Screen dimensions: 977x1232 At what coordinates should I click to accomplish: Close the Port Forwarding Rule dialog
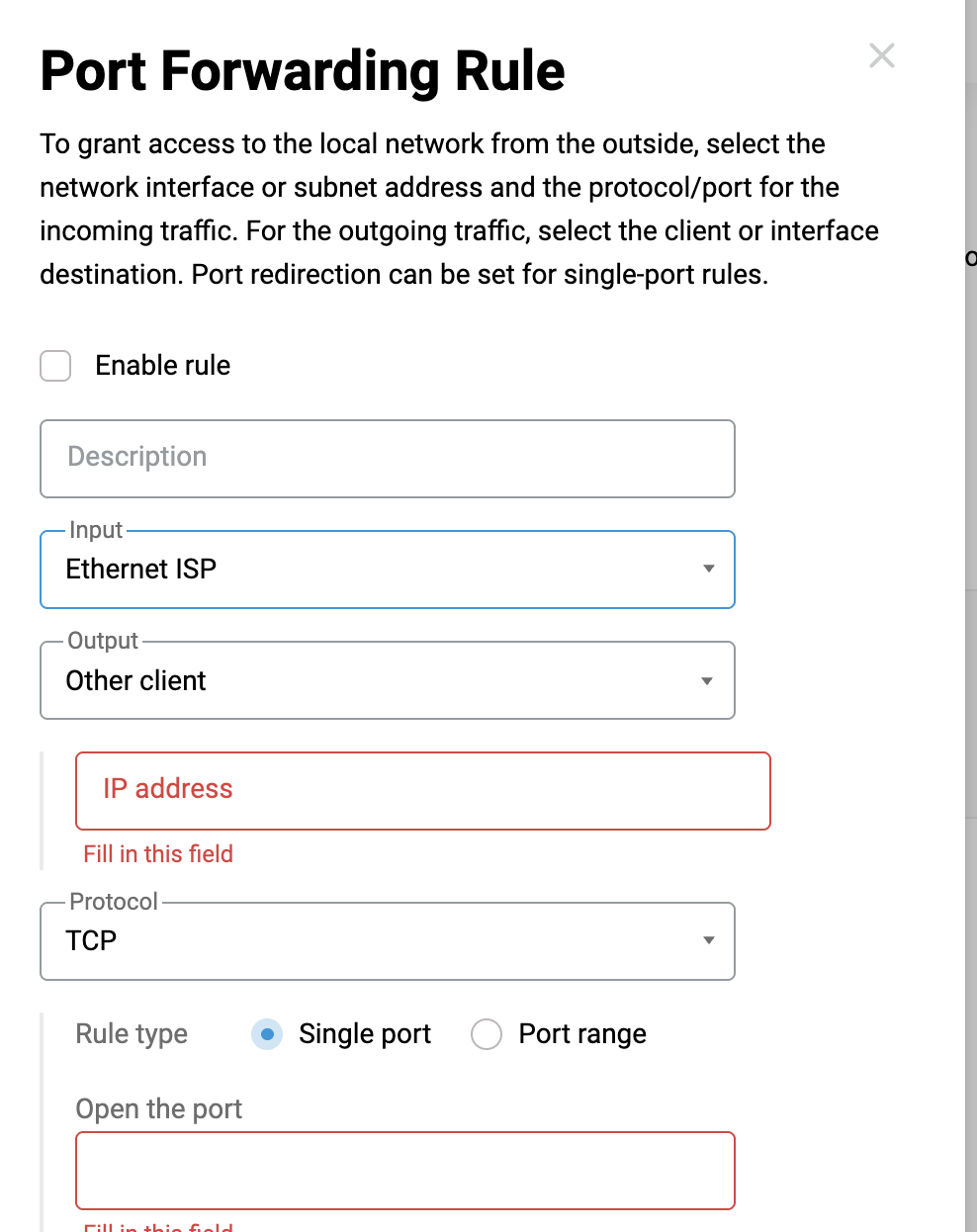coord(881,55)
